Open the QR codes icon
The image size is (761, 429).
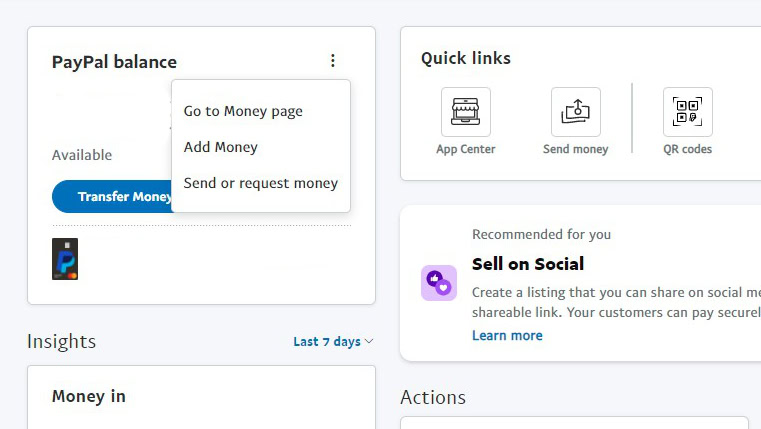click(687, 112)
